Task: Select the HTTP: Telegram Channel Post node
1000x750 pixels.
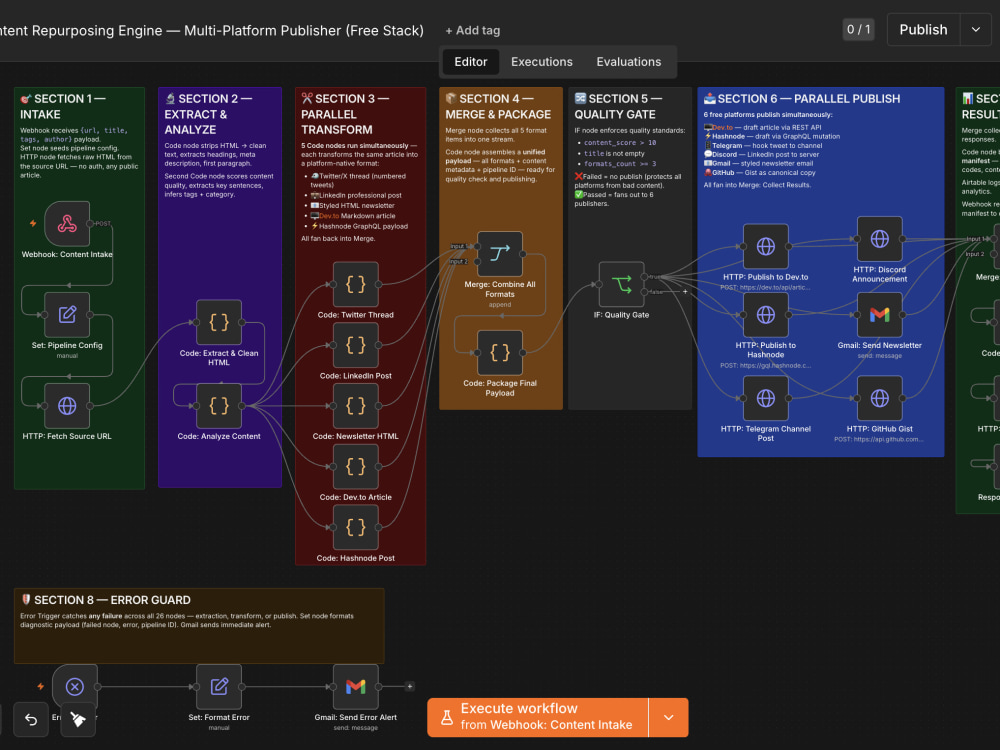Action: click(x=766, y=398)
